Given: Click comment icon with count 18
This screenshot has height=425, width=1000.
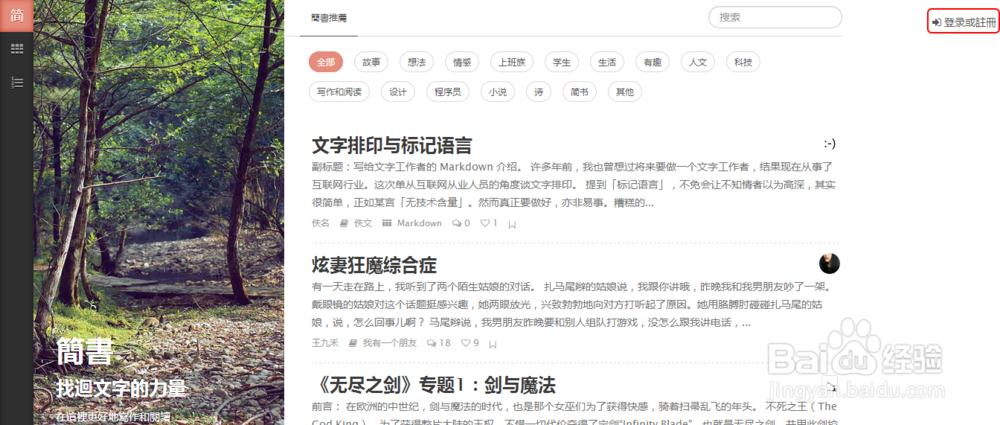Looking at the screenshot, I should click(x=431, y=343).
